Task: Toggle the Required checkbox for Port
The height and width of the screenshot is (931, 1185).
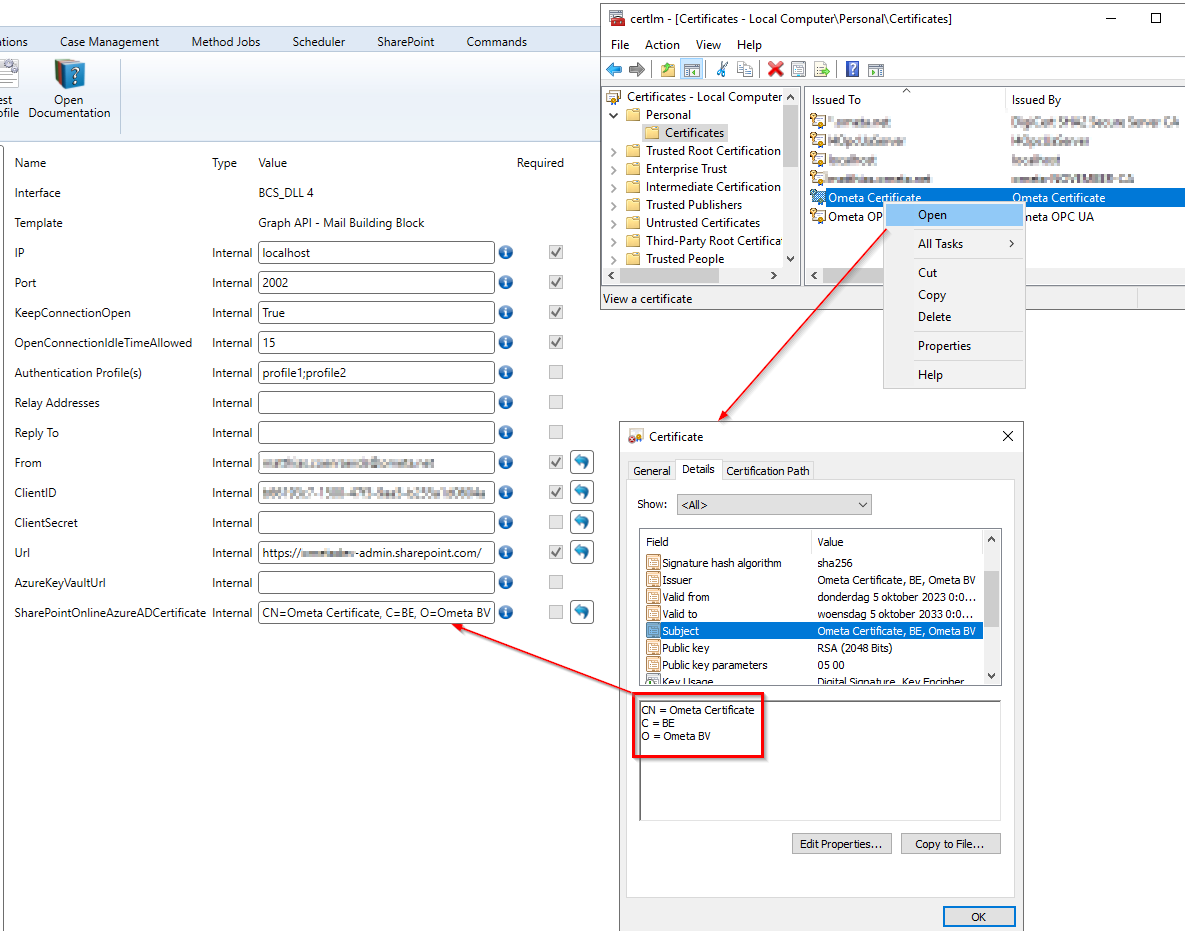Action: (556, 282)
